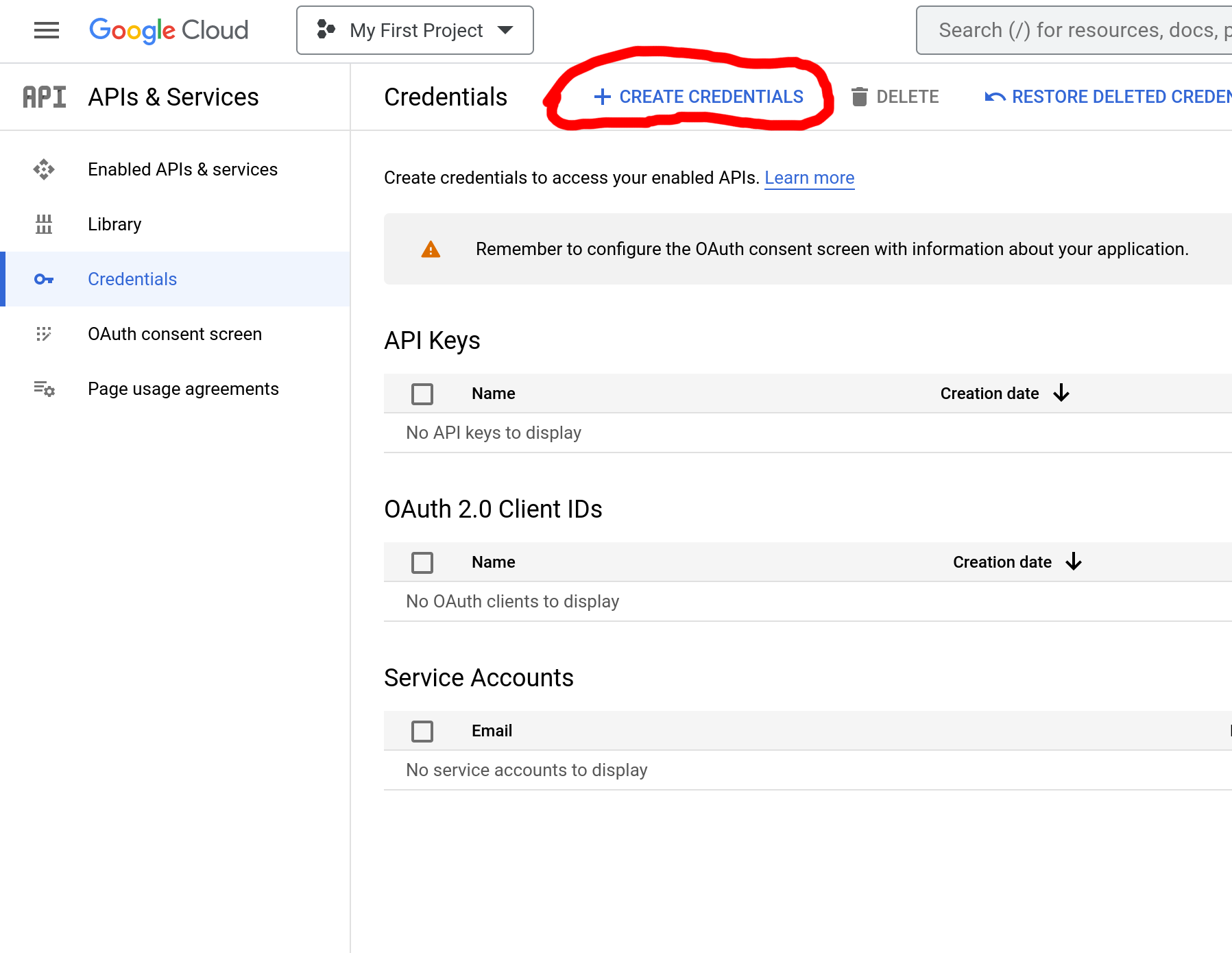1232x953 pixels.
Task: Go to OAuth consent screen
Action: [x=175, y=334]
